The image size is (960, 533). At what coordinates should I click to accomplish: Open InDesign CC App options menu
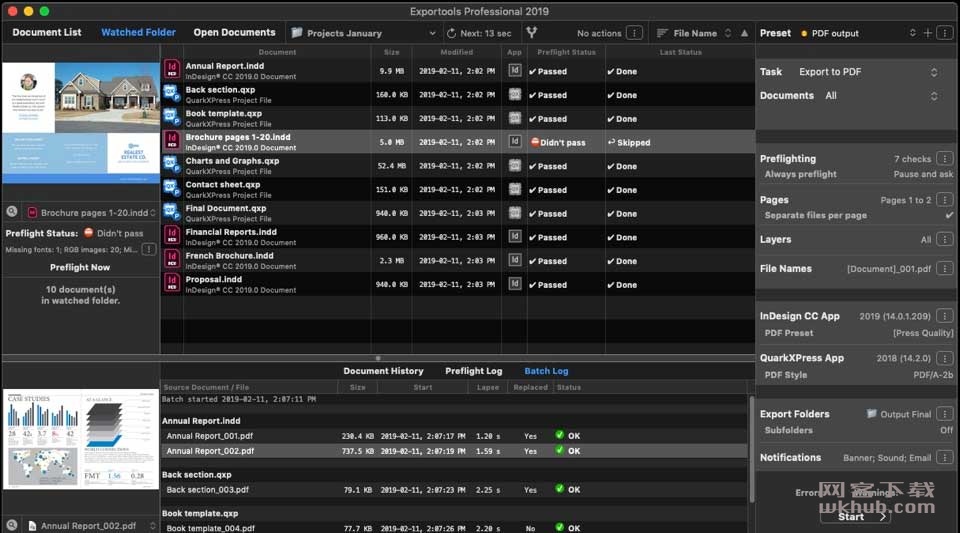point(945,316)
